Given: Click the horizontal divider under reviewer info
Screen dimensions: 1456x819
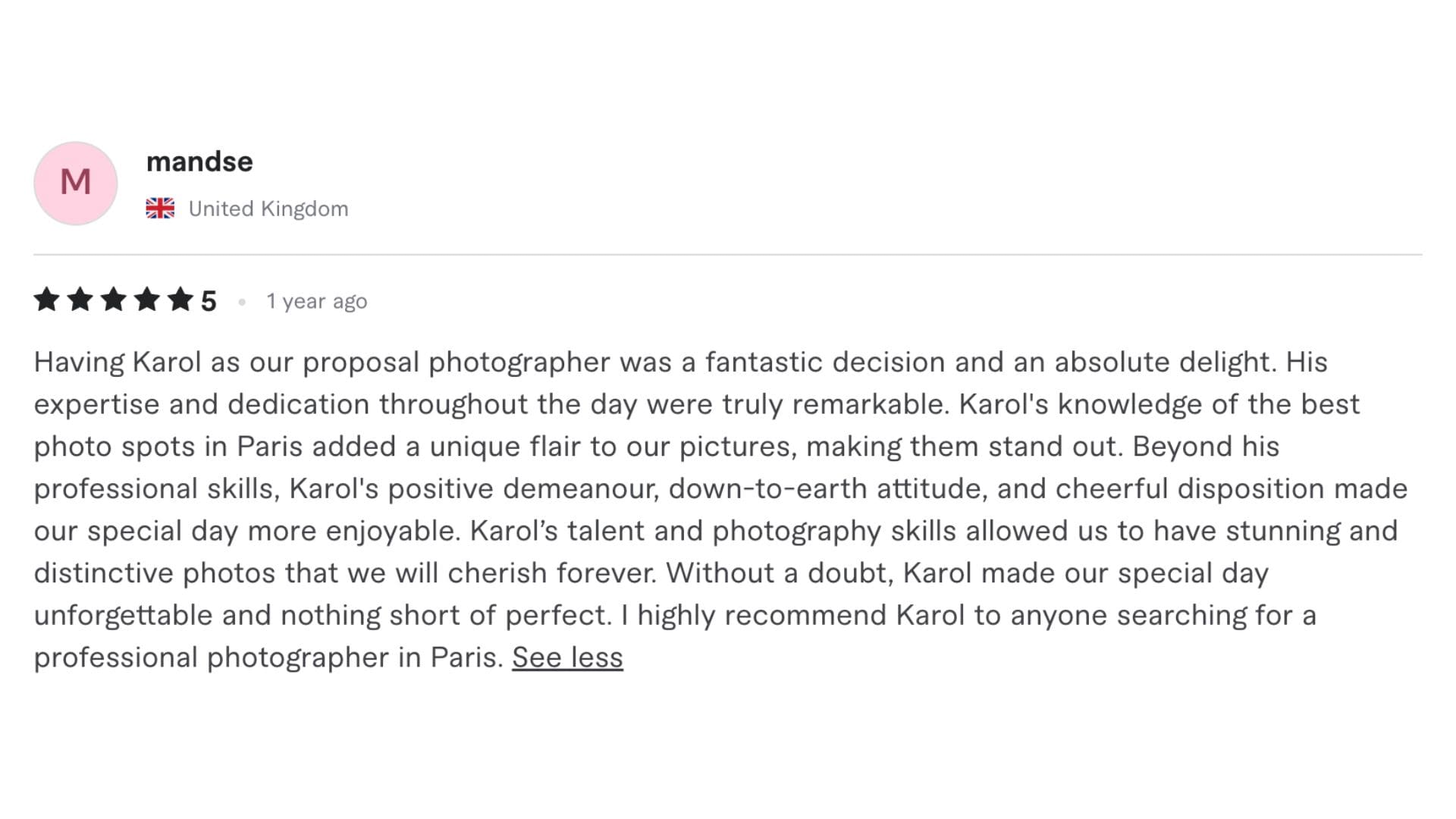Looking at the screenshot, I should click(728, 255).
